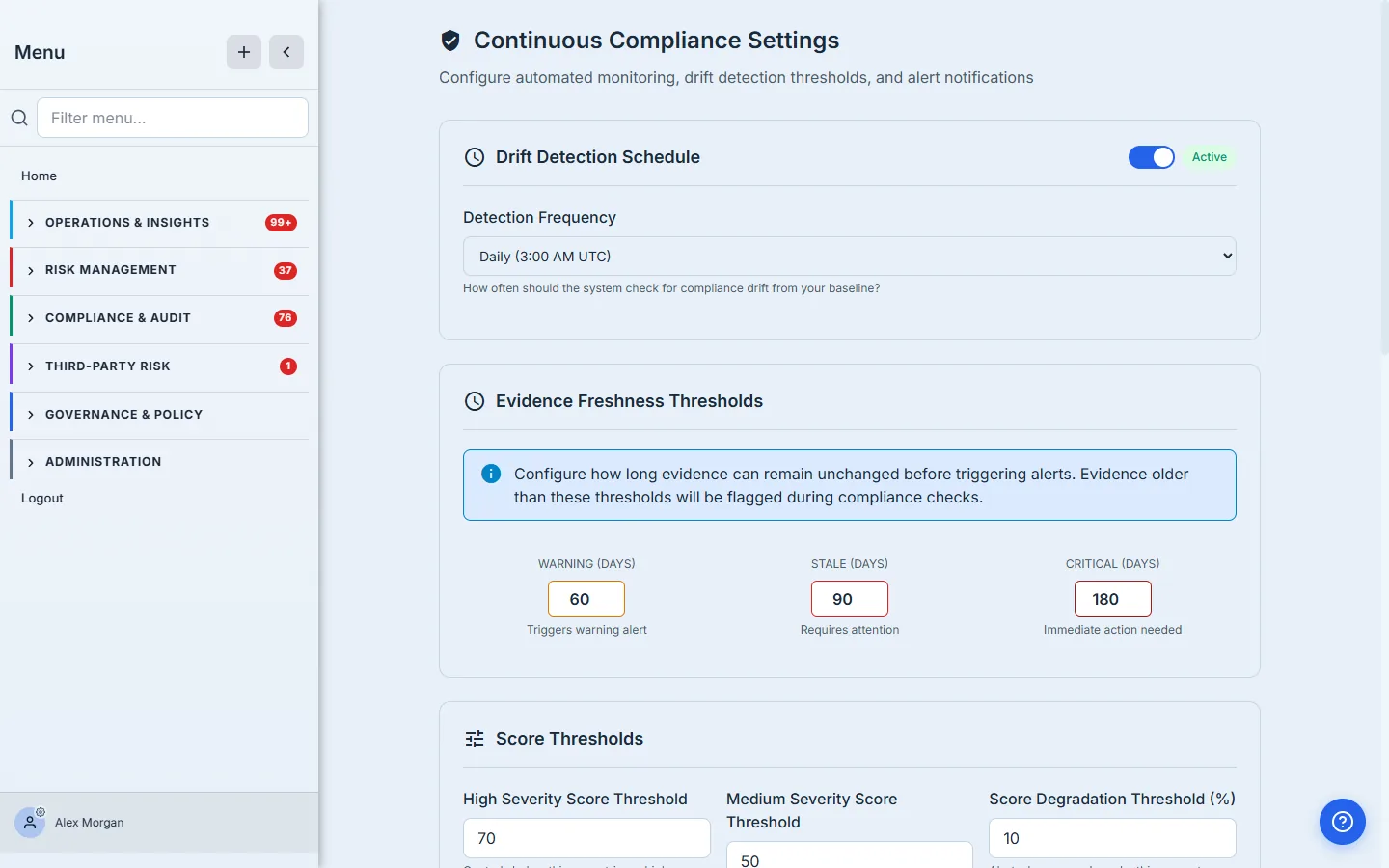Click the High Severity Score Threshold field
Viewport: 1389px width, 868px height.
click(x=586, y=838)
